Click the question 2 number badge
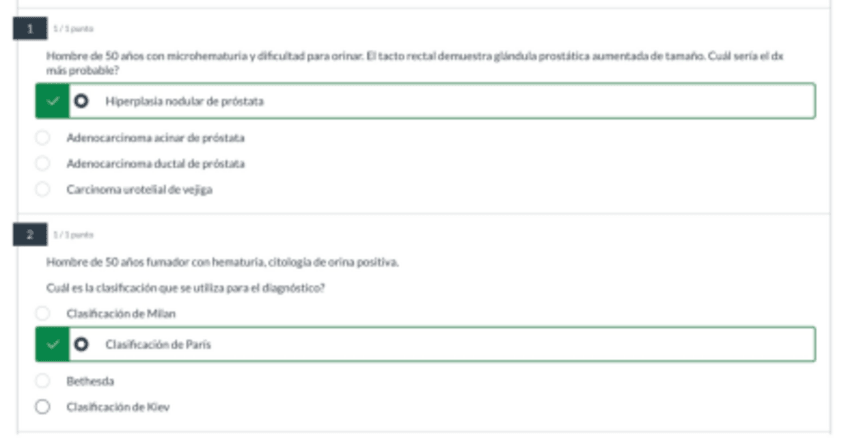This screenshot has height=444, width=848. 30,234
